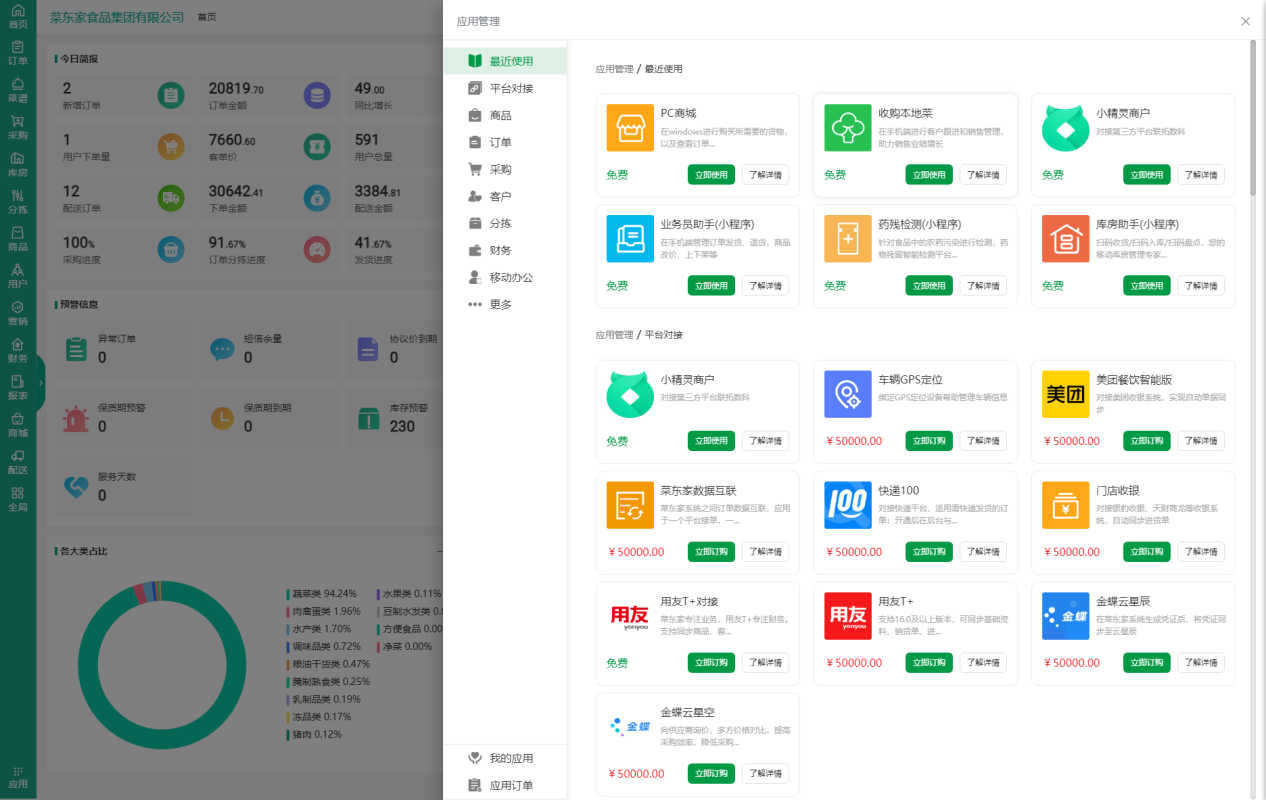The height and width of the screenshot is (800, 1266).
Task: Open 应用订单 from the bottom menu
Action: pyautogui.click(x=510, y=785)
